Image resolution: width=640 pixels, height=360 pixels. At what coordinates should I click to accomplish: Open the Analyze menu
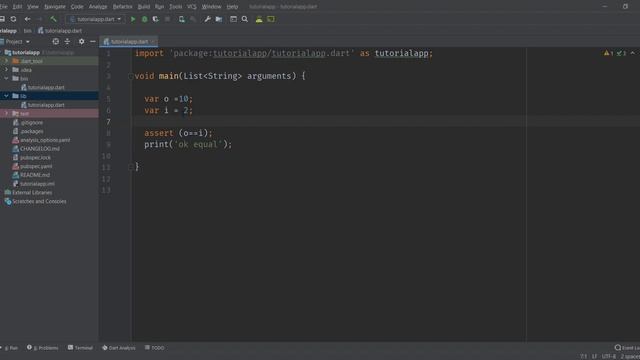point(98,7)
